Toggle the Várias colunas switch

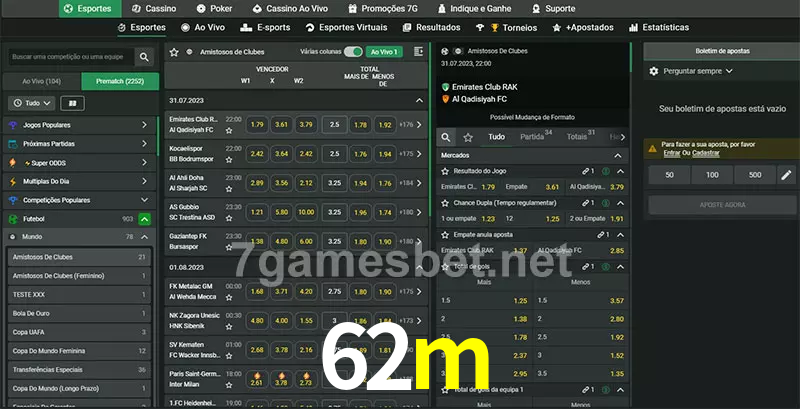click(x=352, y=51)
